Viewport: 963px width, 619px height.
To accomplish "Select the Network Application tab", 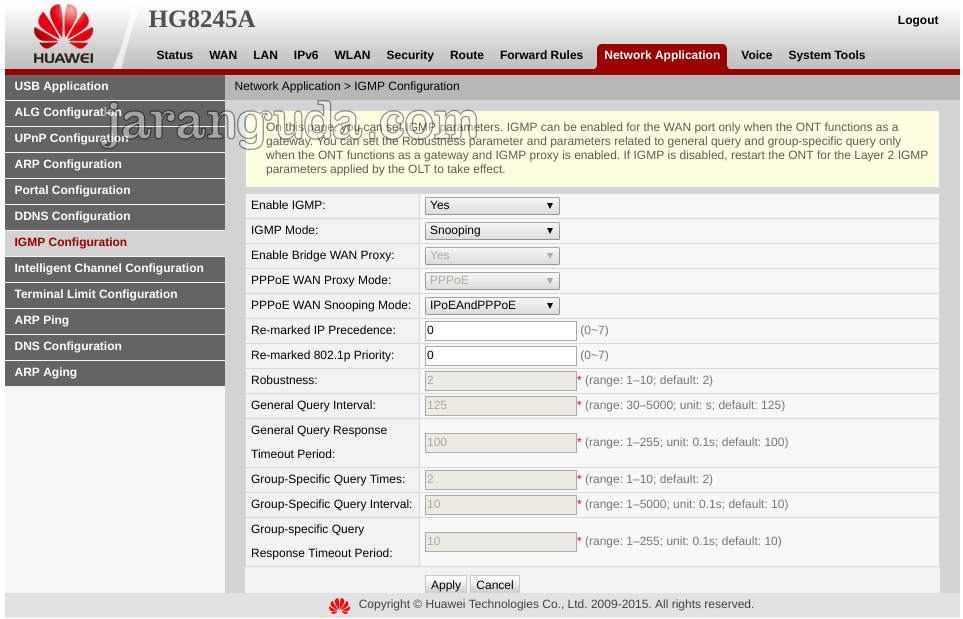I will tap(662, 56).
